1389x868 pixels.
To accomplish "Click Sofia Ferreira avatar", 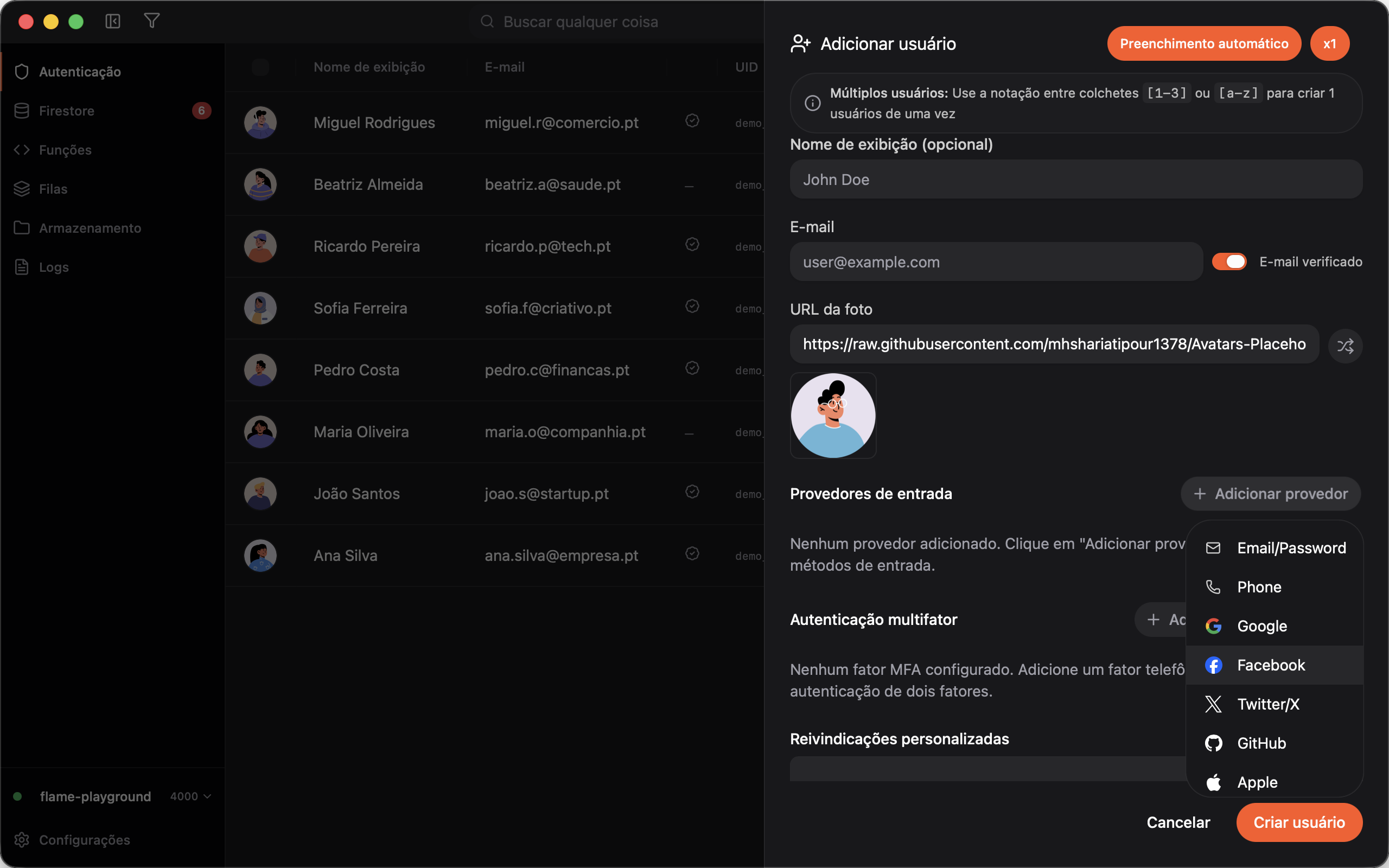I will (x=260, y=308).
